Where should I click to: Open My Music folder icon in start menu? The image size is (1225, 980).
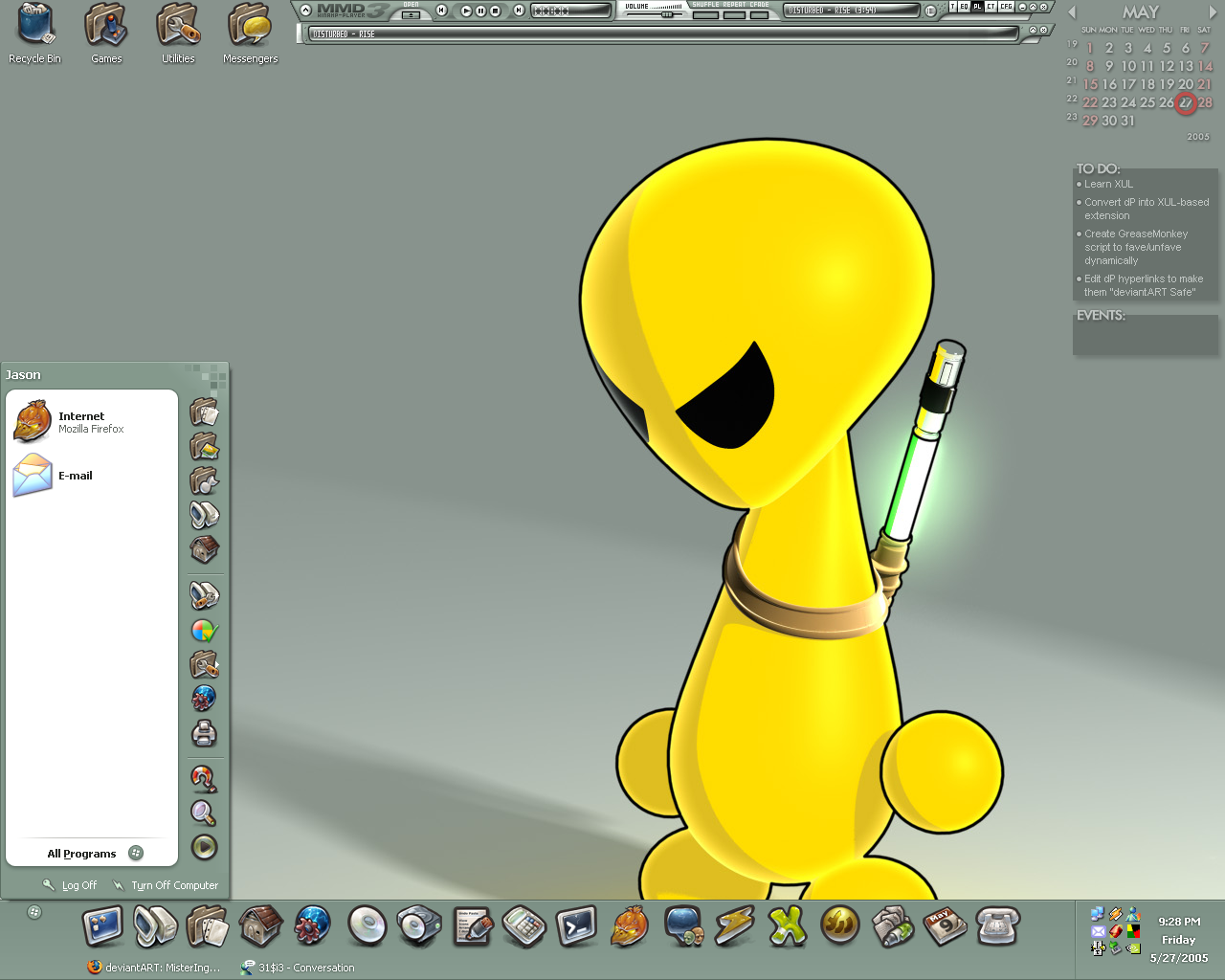point(204,480)
